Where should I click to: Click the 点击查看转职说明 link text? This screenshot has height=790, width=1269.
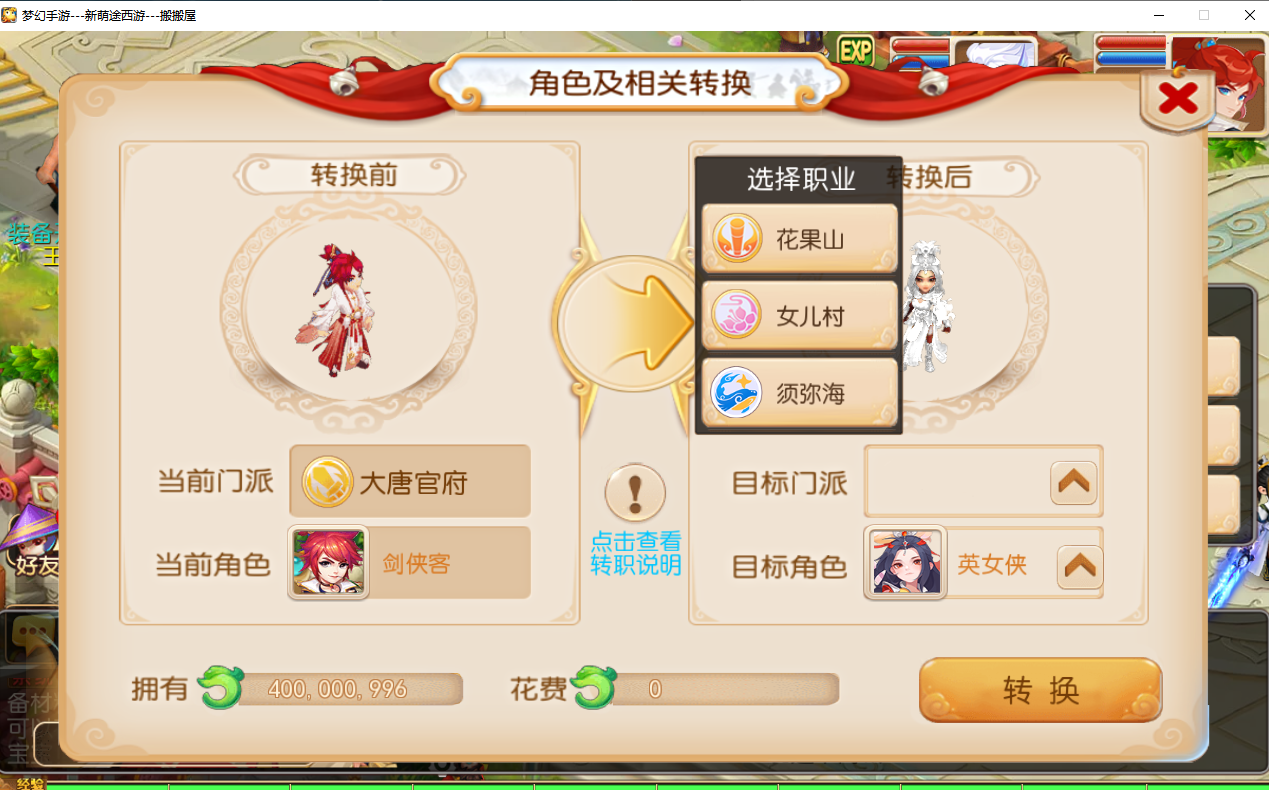(x=636, y=553)
